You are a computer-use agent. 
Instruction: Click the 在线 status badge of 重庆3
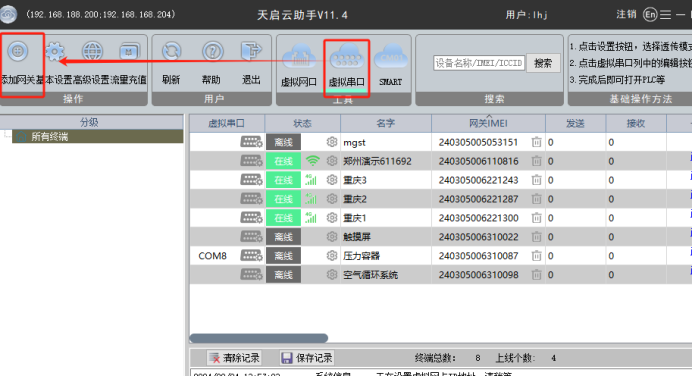tap(283, 180)
